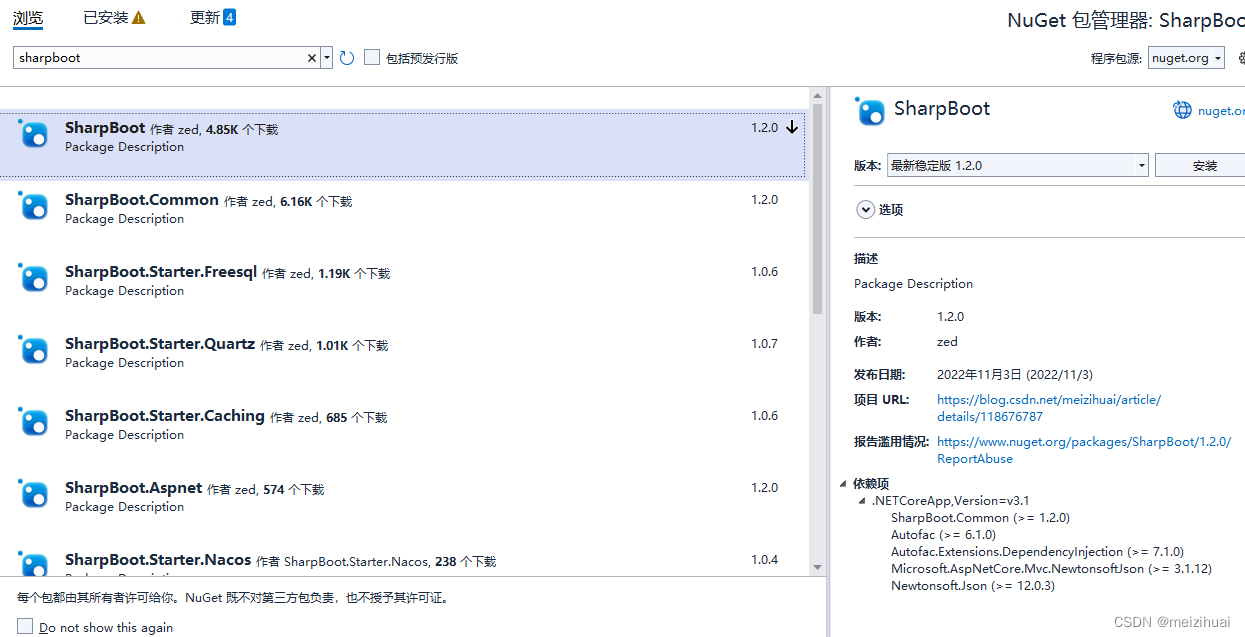The image size is (1245, 637).
Task: Click the package list scrollbar down arrow
Action: coord(817,566)
